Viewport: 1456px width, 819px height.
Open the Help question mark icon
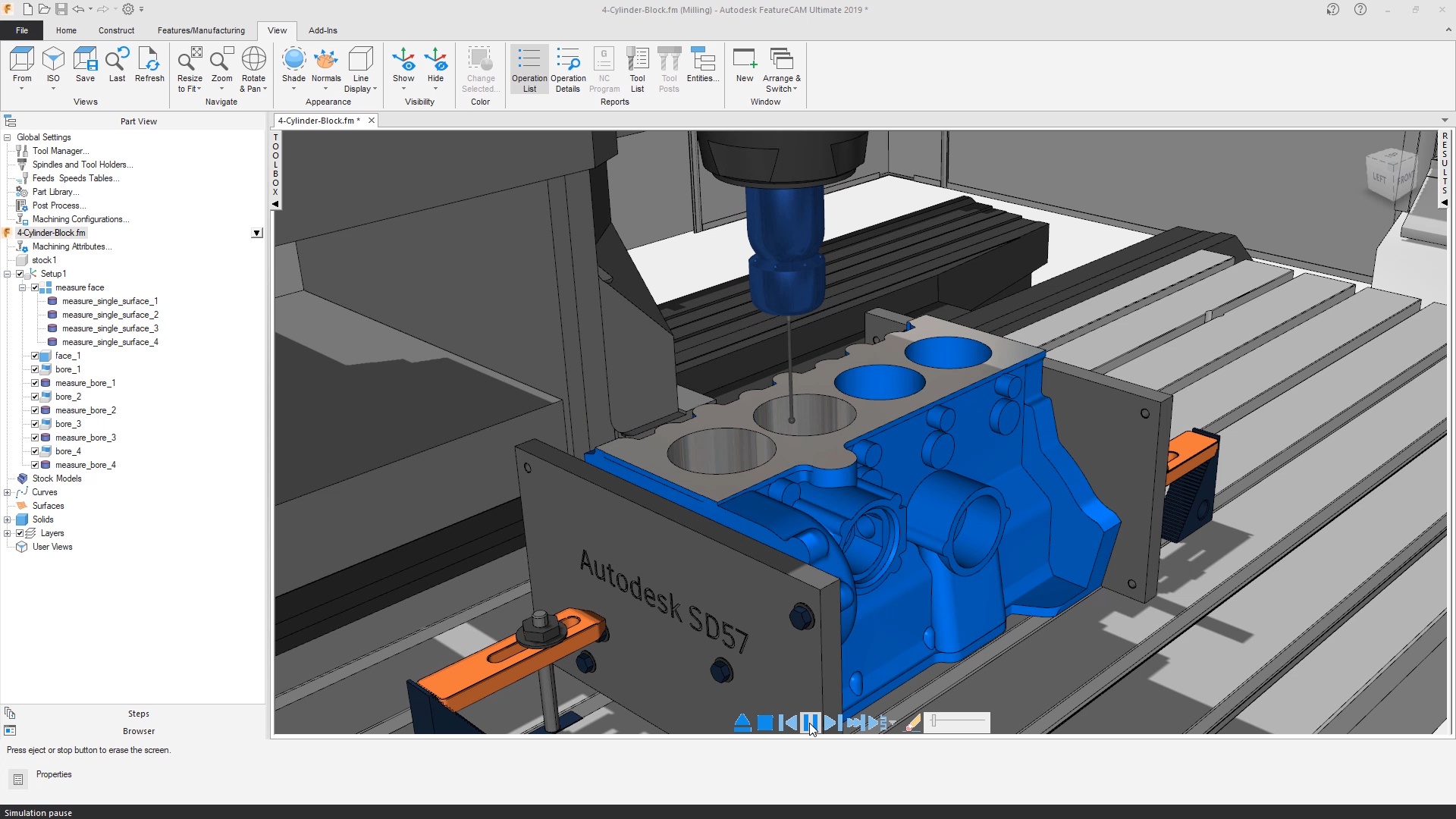(x=1360, y=10)
